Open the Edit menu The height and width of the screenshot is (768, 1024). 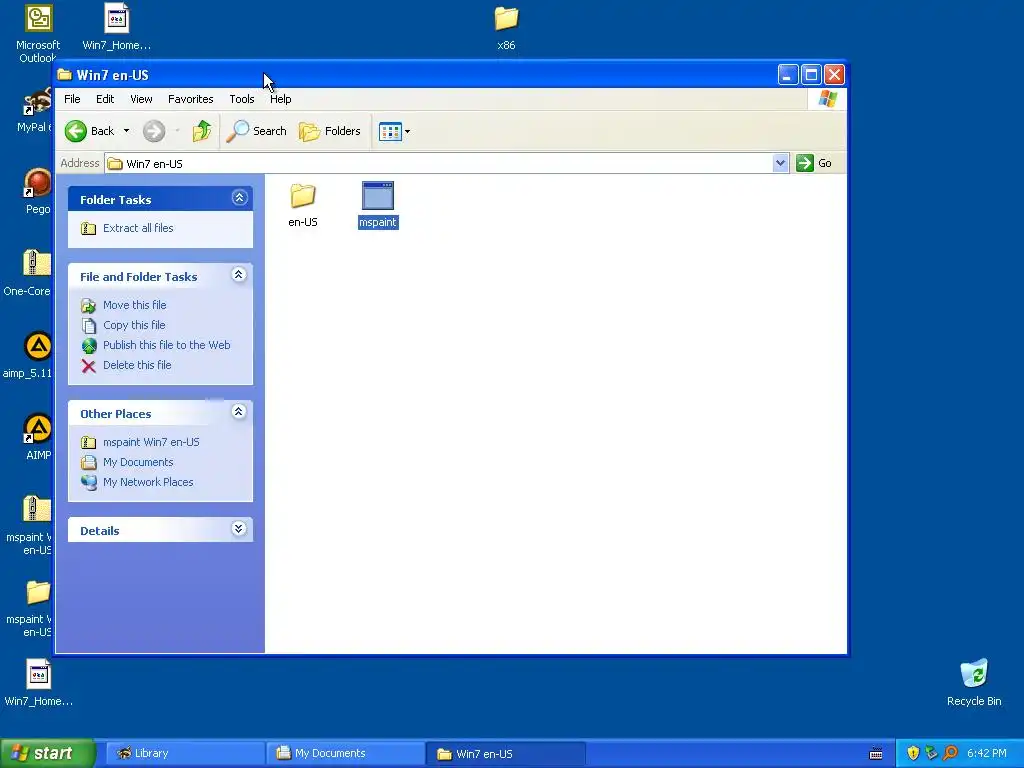click(104, 99)
